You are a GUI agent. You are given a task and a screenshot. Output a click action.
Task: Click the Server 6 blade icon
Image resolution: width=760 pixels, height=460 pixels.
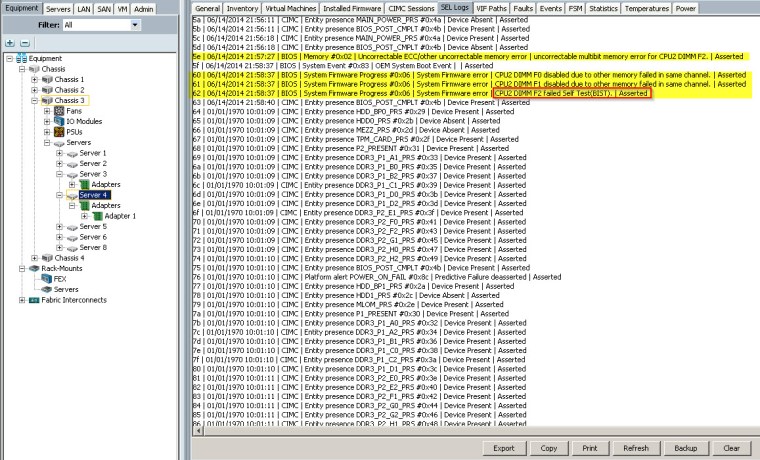point(72,238)
